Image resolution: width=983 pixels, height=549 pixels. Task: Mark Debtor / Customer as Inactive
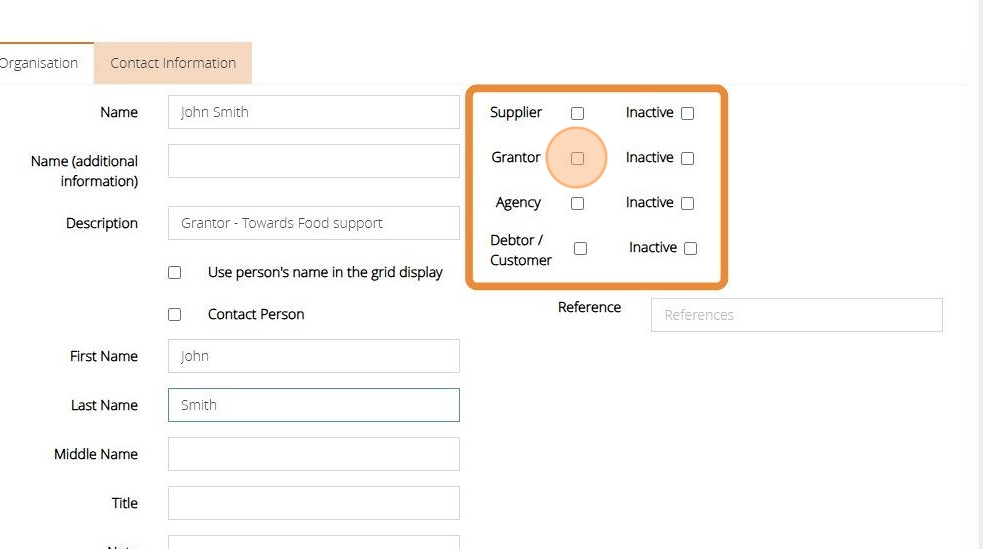(690, 248)
